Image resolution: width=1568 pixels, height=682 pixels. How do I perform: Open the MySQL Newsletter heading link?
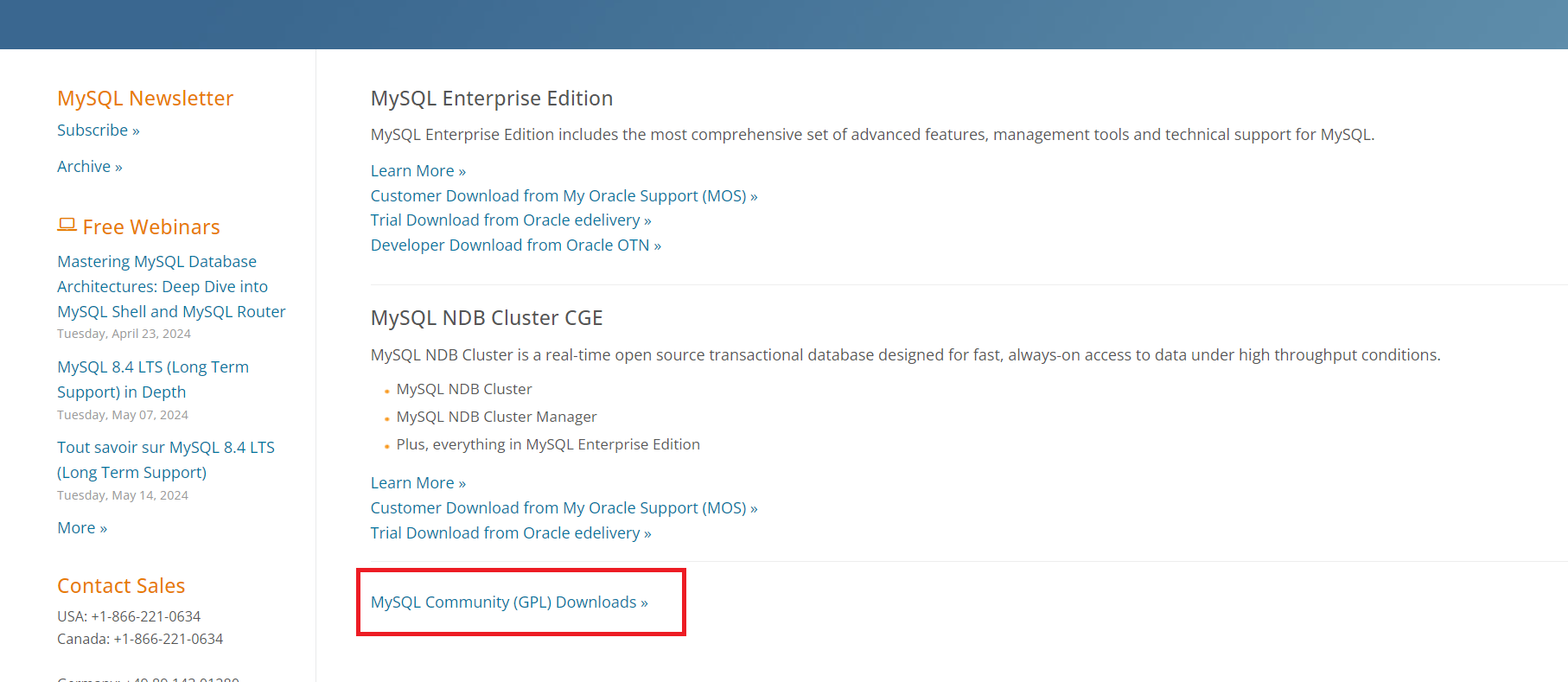pyautogui.click(x=145, y=99)
